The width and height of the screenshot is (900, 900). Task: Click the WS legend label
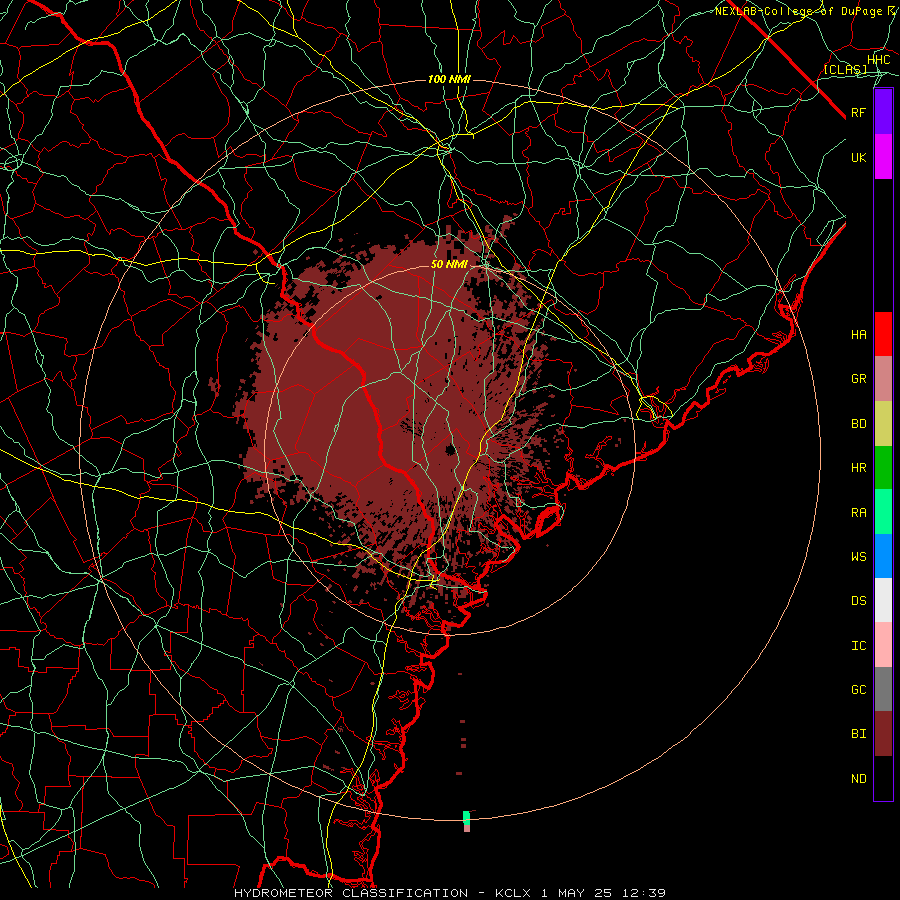click(x=858, y=556)
